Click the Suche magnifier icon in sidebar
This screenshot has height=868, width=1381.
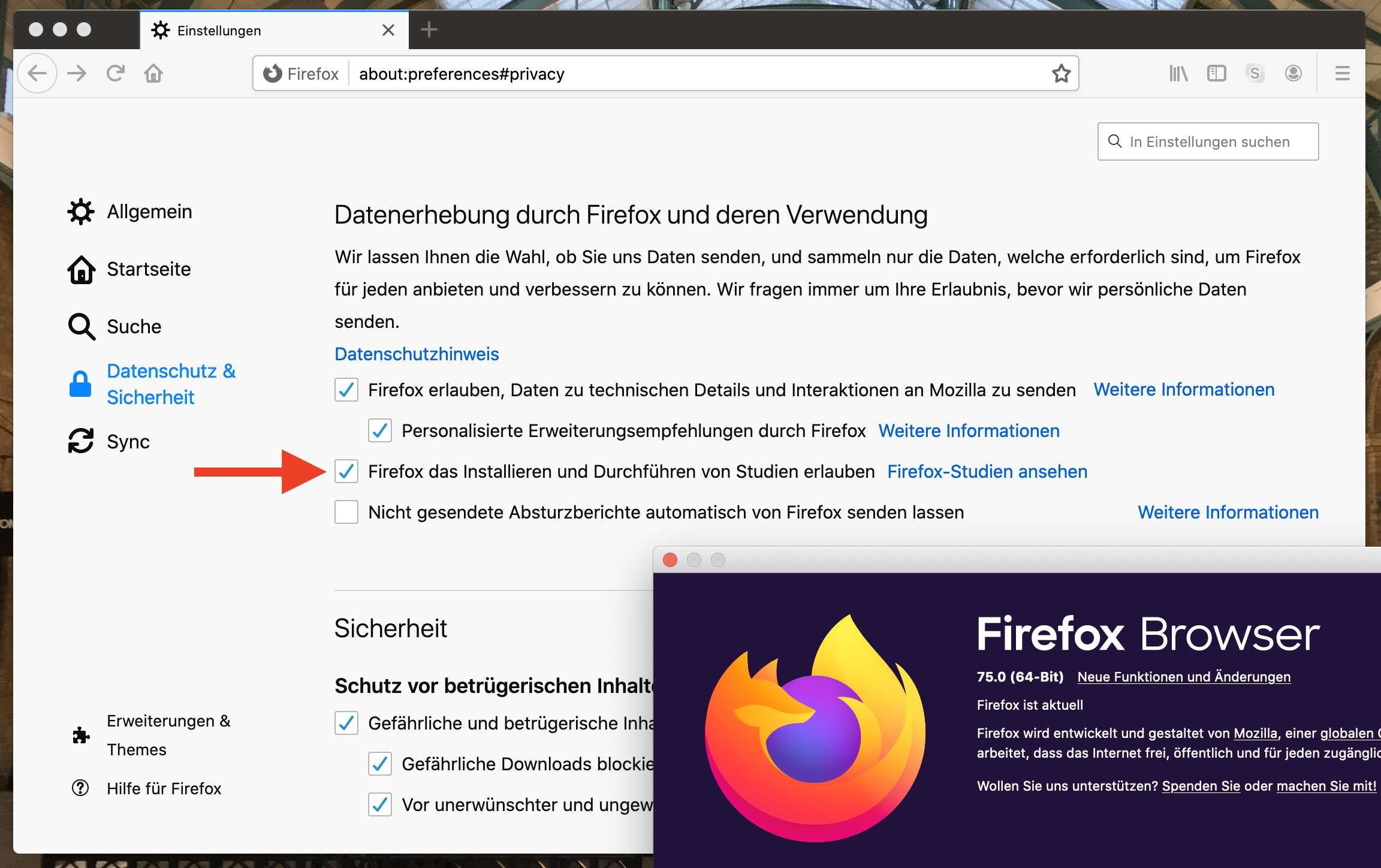point(82,327)
